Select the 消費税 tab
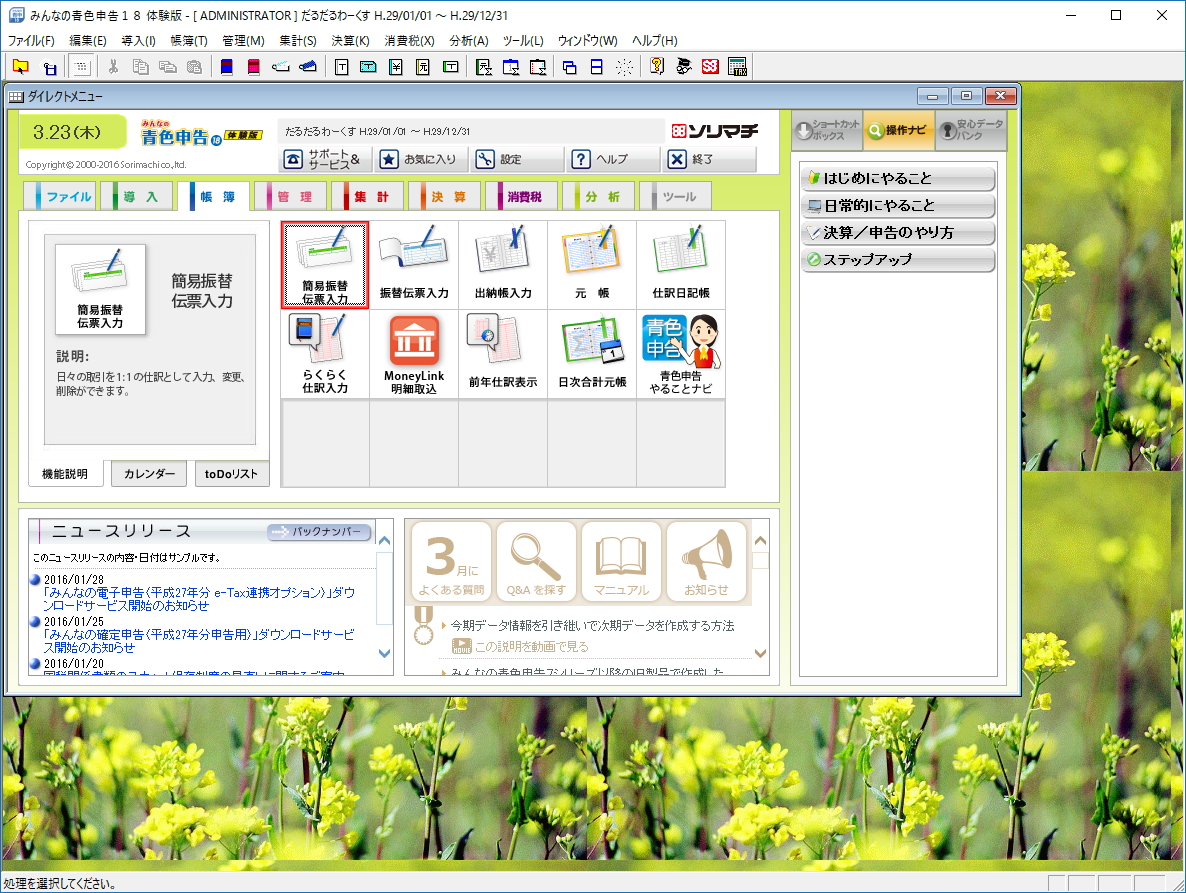The width and height of the screenshot is (1186, 893). pos(523,197)
